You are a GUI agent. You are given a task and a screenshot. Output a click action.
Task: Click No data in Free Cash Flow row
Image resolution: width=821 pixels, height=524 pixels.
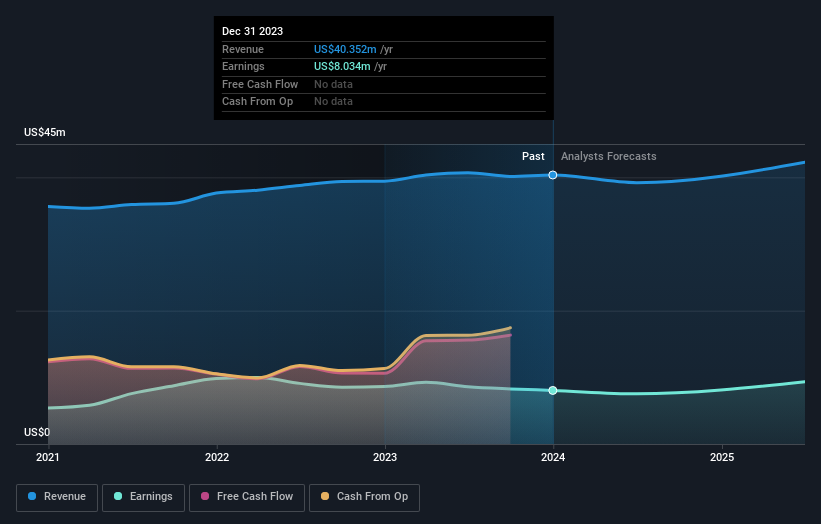pyautogui.click(x=333, y=84)
